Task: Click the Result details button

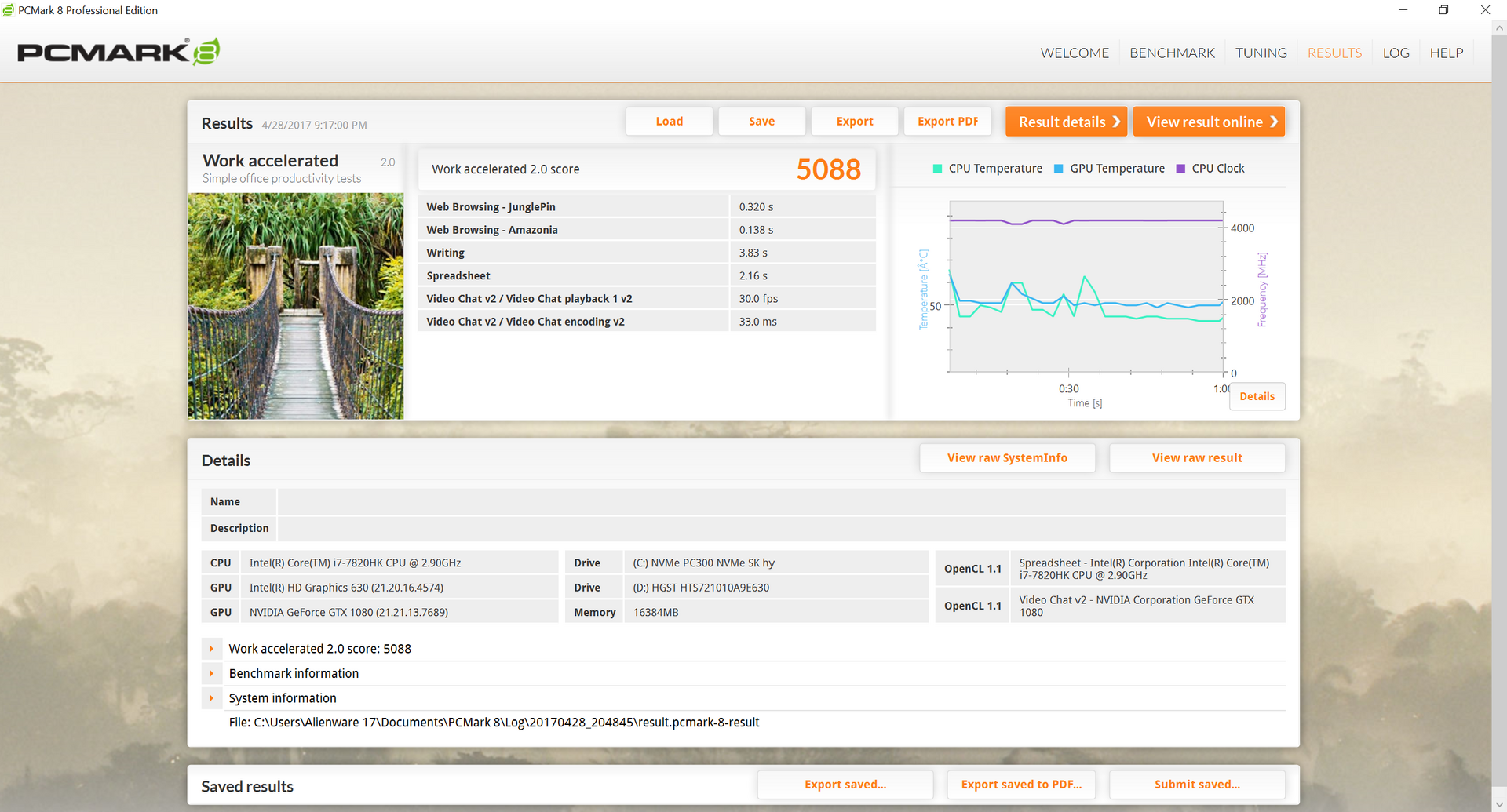Action: [x=1066, y=122]
